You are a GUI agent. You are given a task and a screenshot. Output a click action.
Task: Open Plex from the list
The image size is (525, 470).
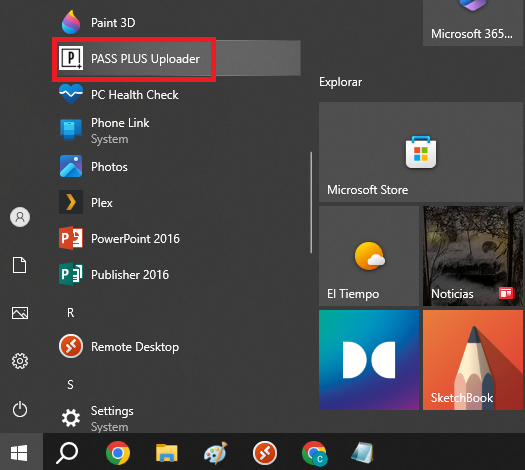click(177, 203)
